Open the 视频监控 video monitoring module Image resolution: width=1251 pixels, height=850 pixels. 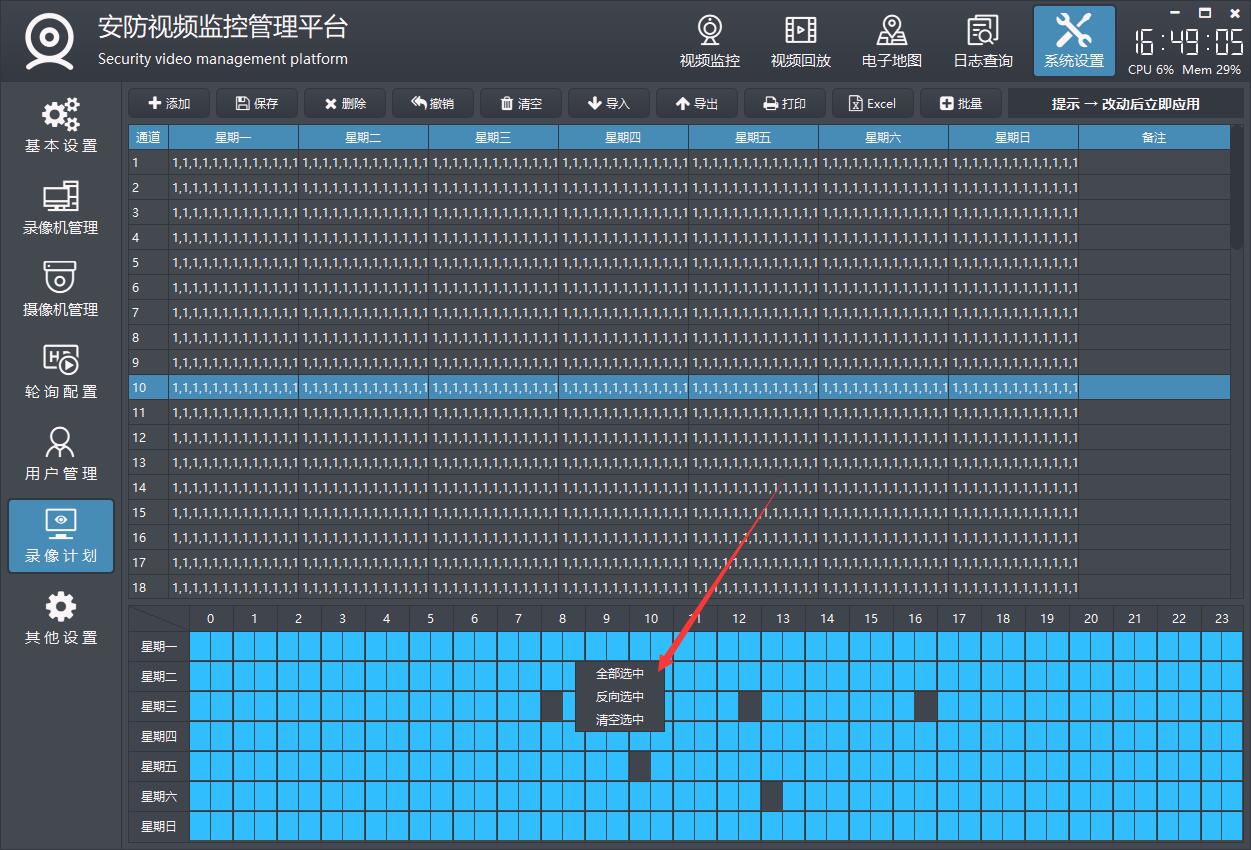[709, 42]
